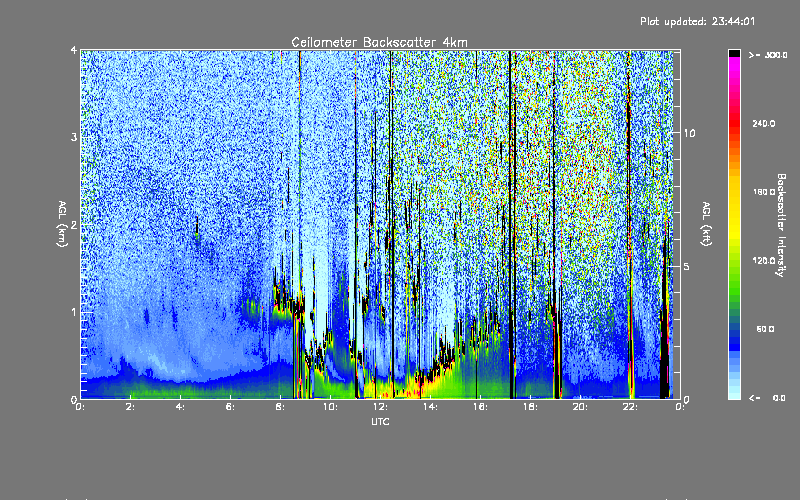This screenshot has width=800, height=500.
Task: Click the '20:' UTC hour tick label
Action: [x=580, y=407]
